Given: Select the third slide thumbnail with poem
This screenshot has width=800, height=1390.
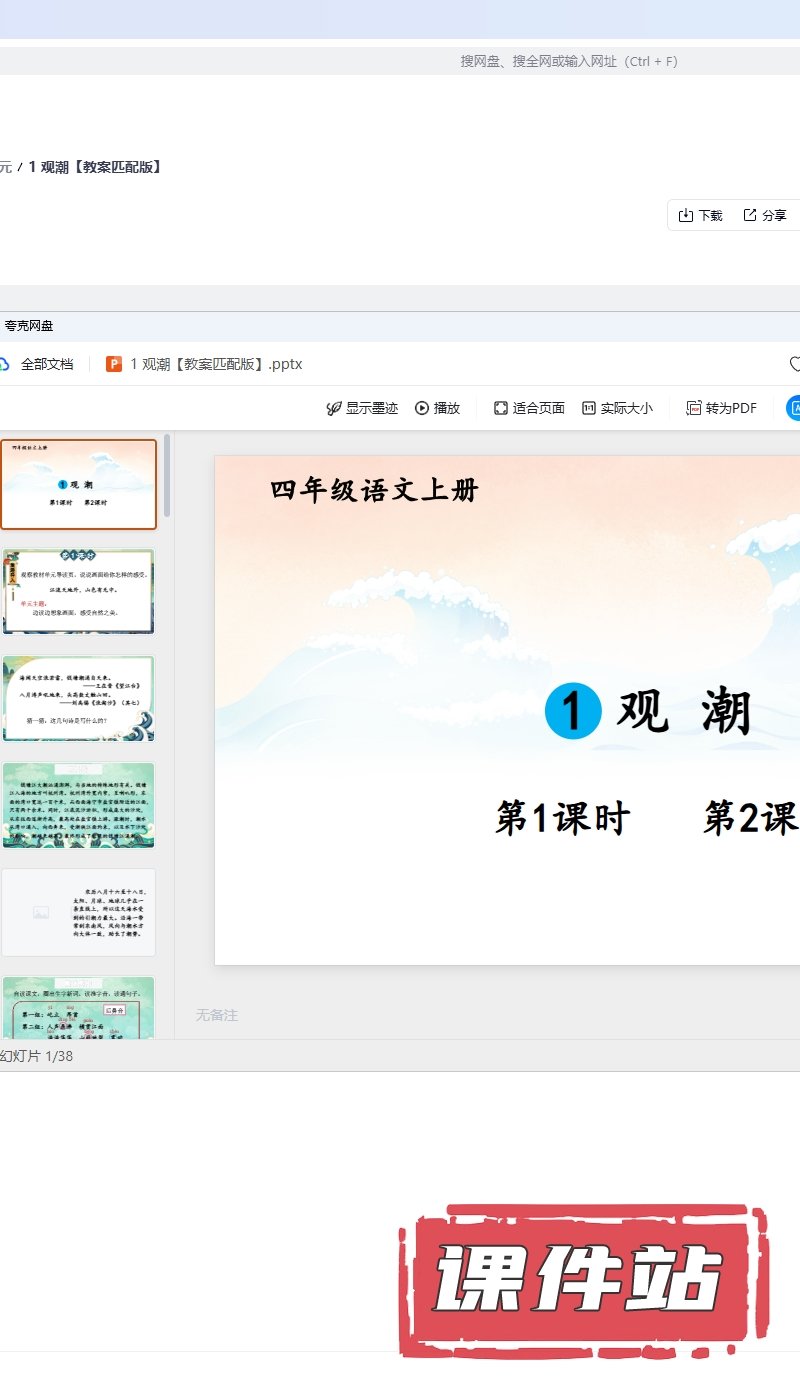Looking at the screenshot, I should pyautogui.click(x=78, y=698).
